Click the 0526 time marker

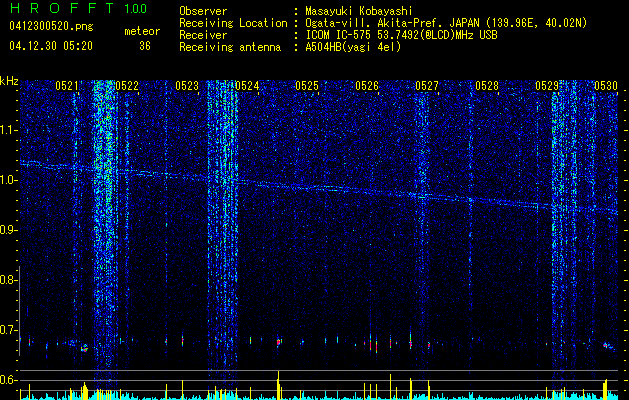[367, 85]
